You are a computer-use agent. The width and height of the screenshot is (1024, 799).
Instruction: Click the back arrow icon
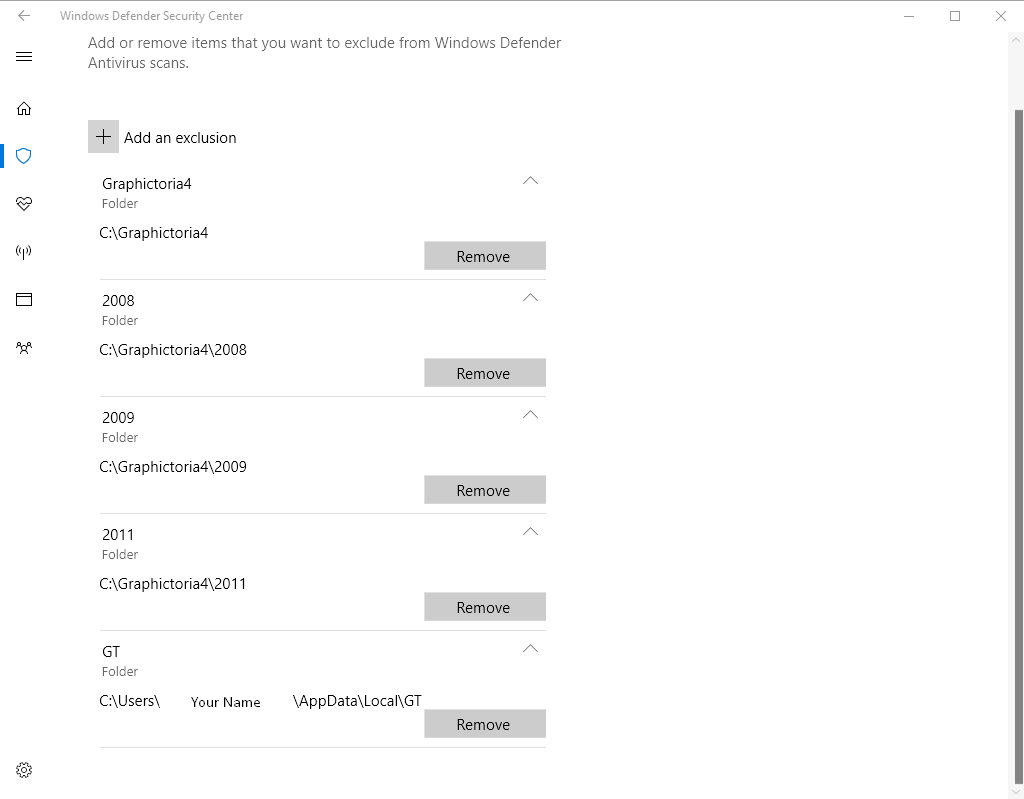(x=24, y=16)
